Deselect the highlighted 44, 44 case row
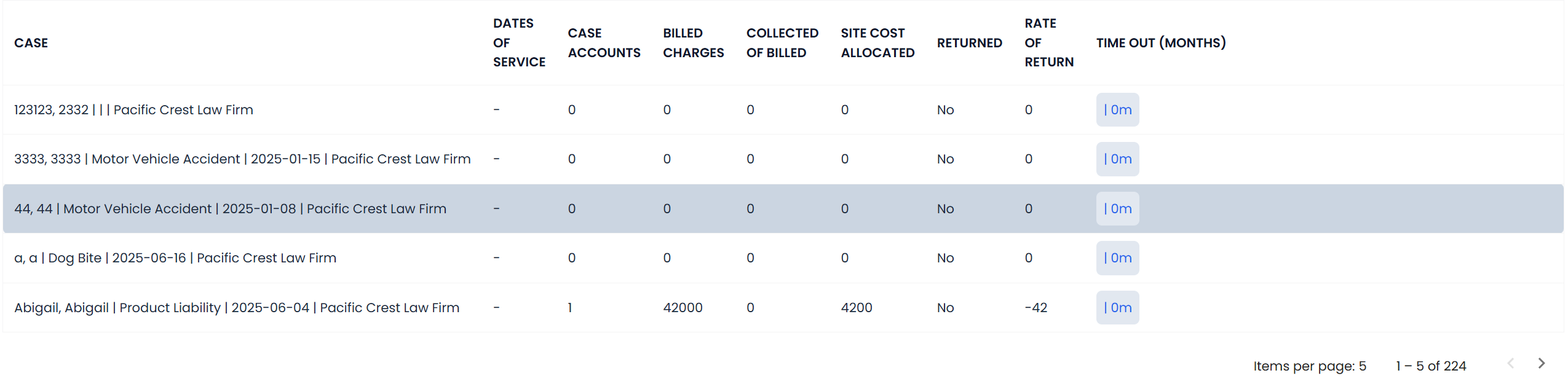 (231, 208)
